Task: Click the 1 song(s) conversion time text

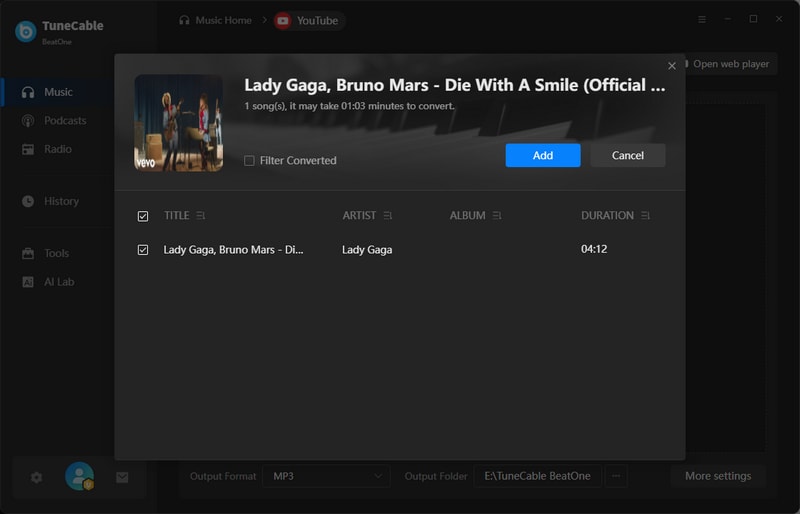Action: click(349, 106)
